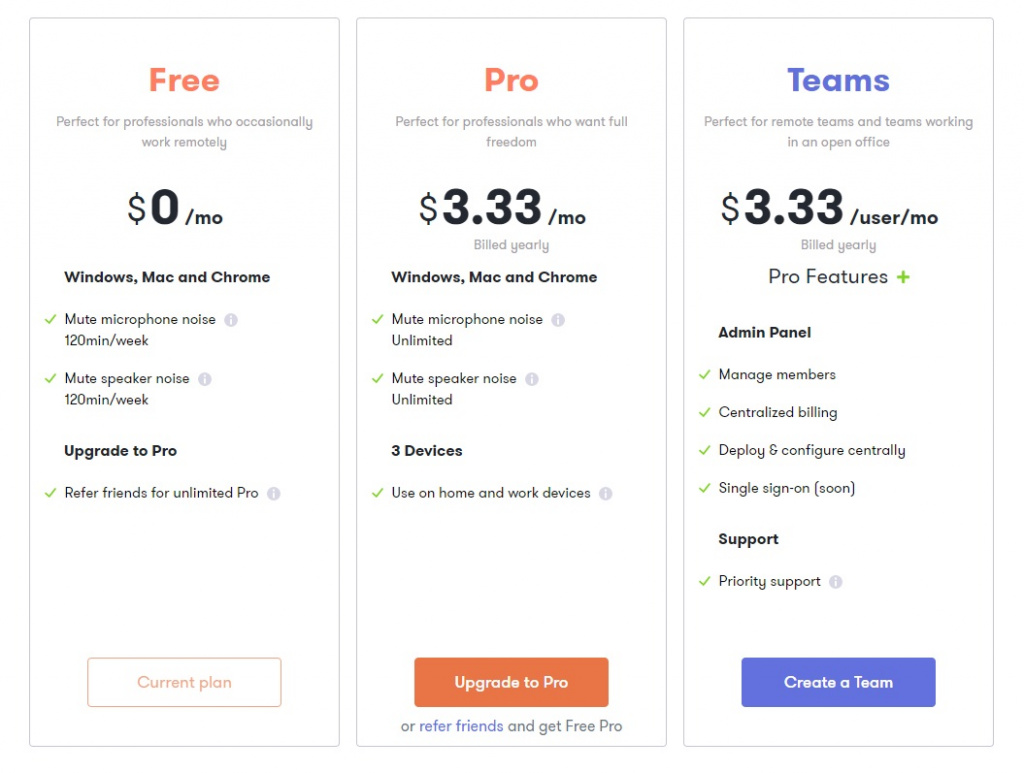The height and width of the screenshot is (773, 1024).
Task: Click the green plus beside Pro Features
Action: 903,277
